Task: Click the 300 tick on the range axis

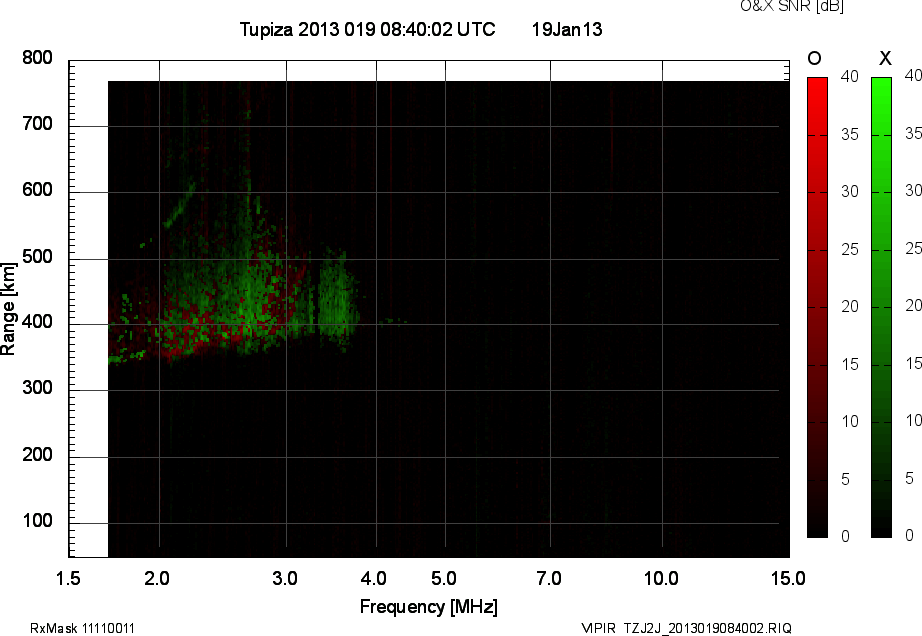Action: (x=37, y=388)
